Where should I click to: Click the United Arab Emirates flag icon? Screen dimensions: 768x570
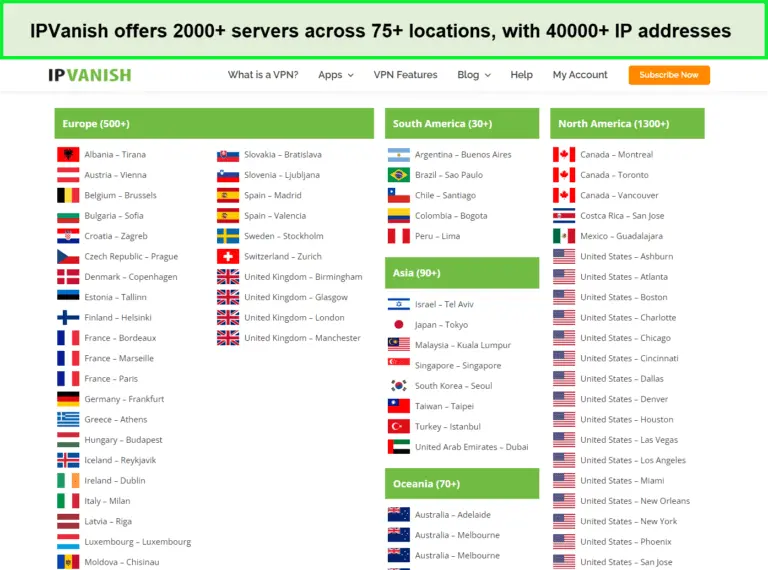coord(399,447)
